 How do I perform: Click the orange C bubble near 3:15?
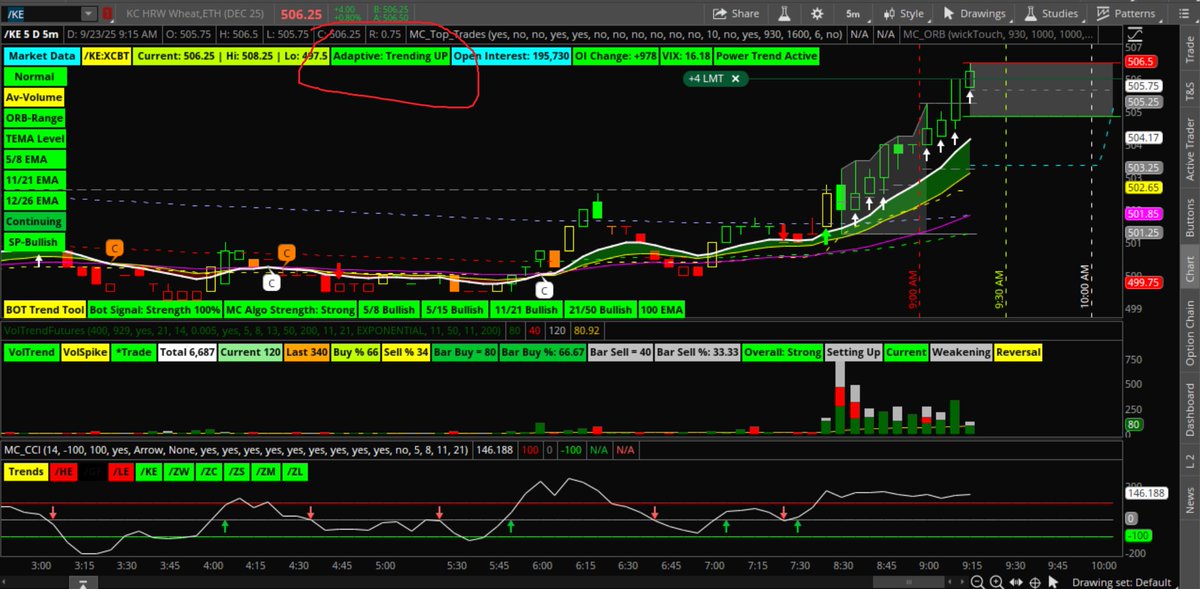coord(115,248)
